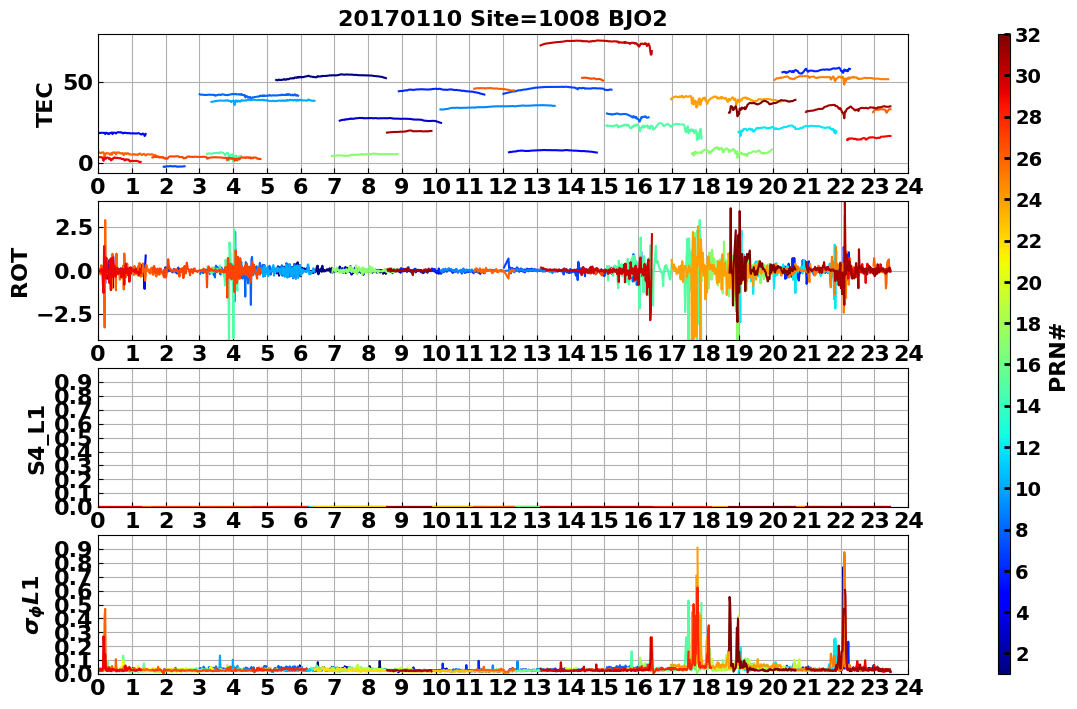1077x709 pixels.
Task: Click the dark blue TEC trace around hour 7
Action: pos(330,76)
